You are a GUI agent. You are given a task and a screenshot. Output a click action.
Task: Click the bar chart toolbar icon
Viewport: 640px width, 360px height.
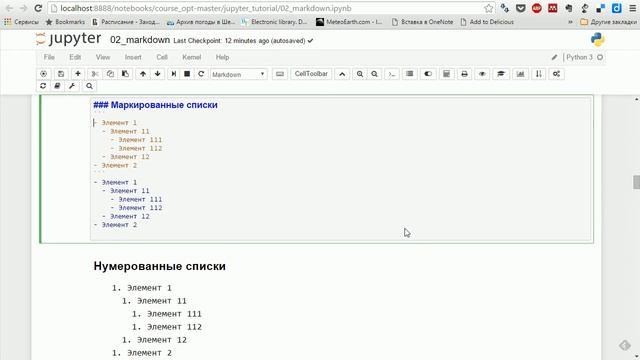coord(520,74)
